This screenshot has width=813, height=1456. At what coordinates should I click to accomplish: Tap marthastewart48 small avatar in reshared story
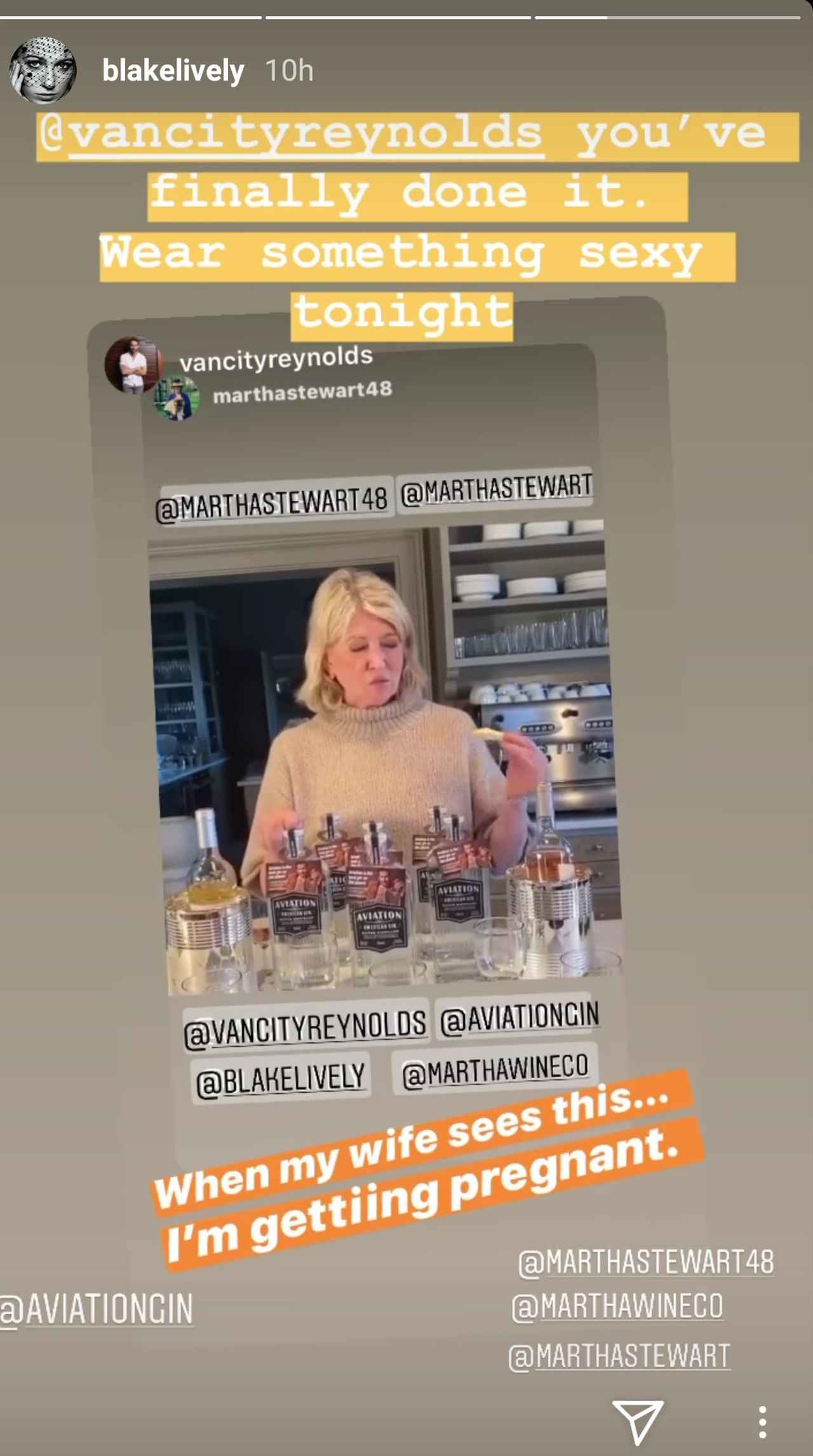(x=177, y=398)
